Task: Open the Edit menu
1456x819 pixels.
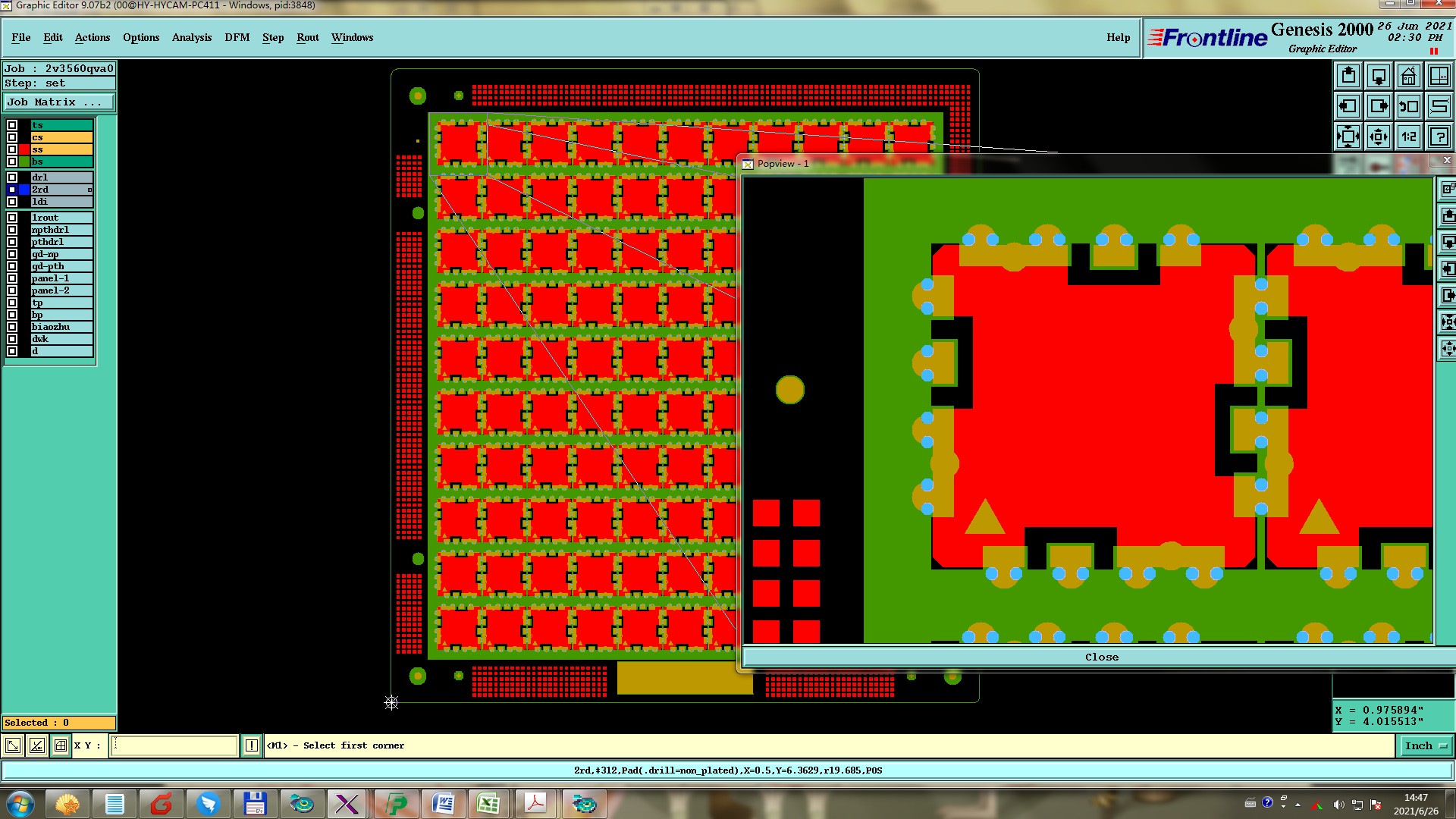Action: click(x=53, y=37)
